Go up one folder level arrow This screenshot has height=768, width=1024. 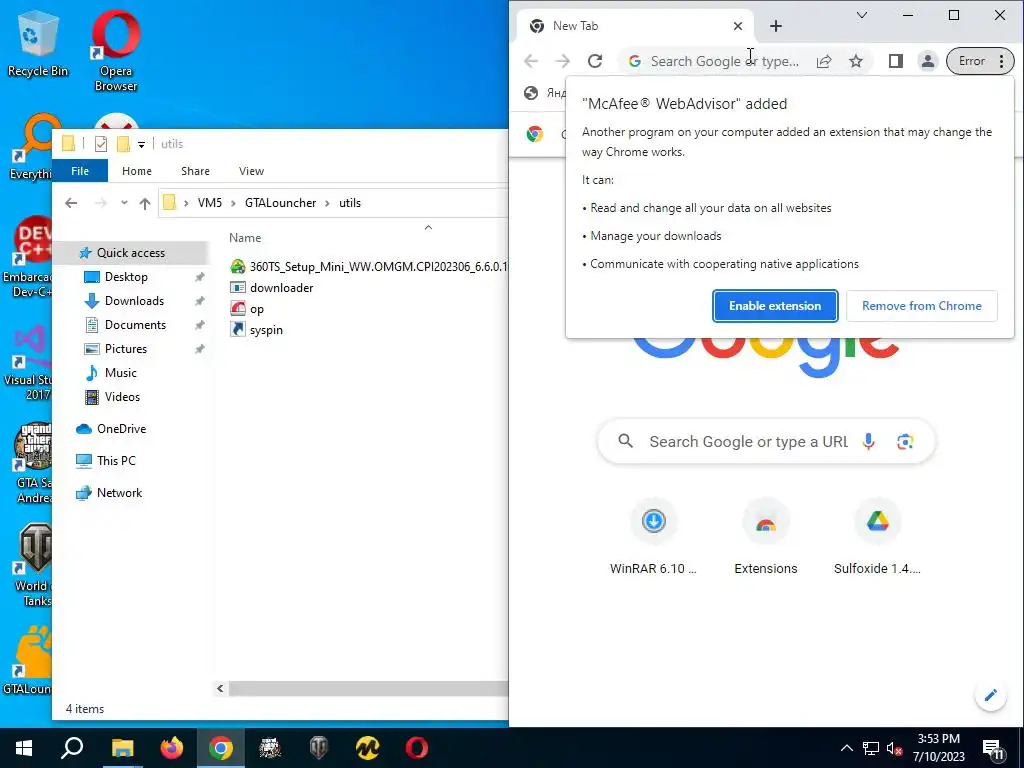pos(145,203)
